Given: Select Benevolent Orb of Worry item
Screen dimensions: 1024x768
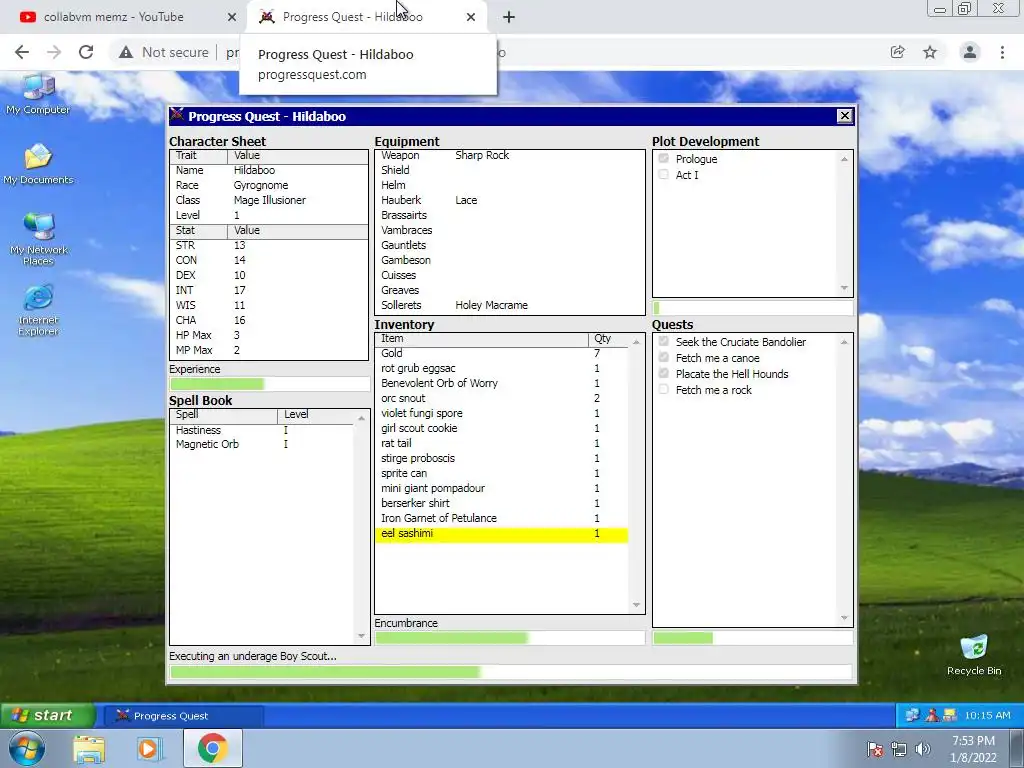Looking at the screenshot, I should [x=502, y=383].
